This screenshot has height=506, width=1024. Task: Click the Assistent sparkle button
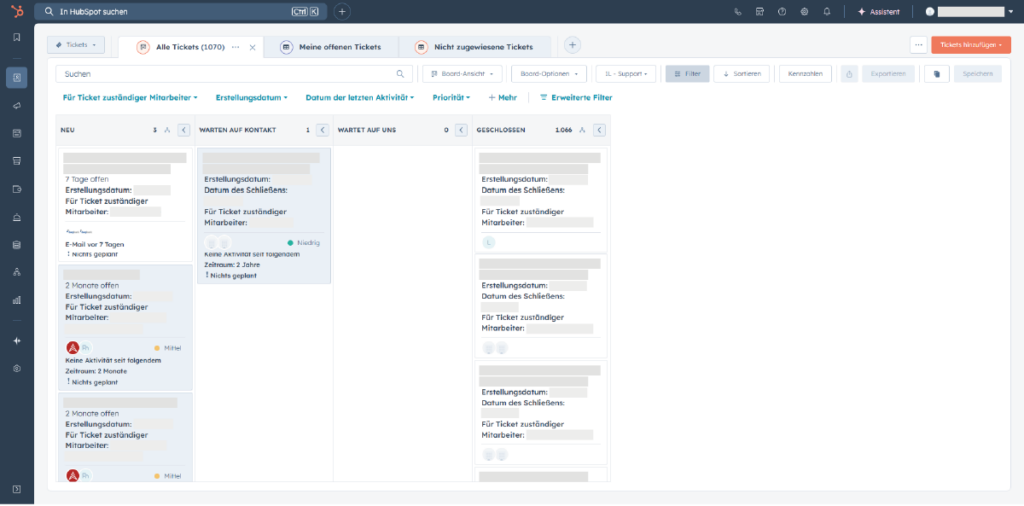pyautogui.click(x=879, y=12)
